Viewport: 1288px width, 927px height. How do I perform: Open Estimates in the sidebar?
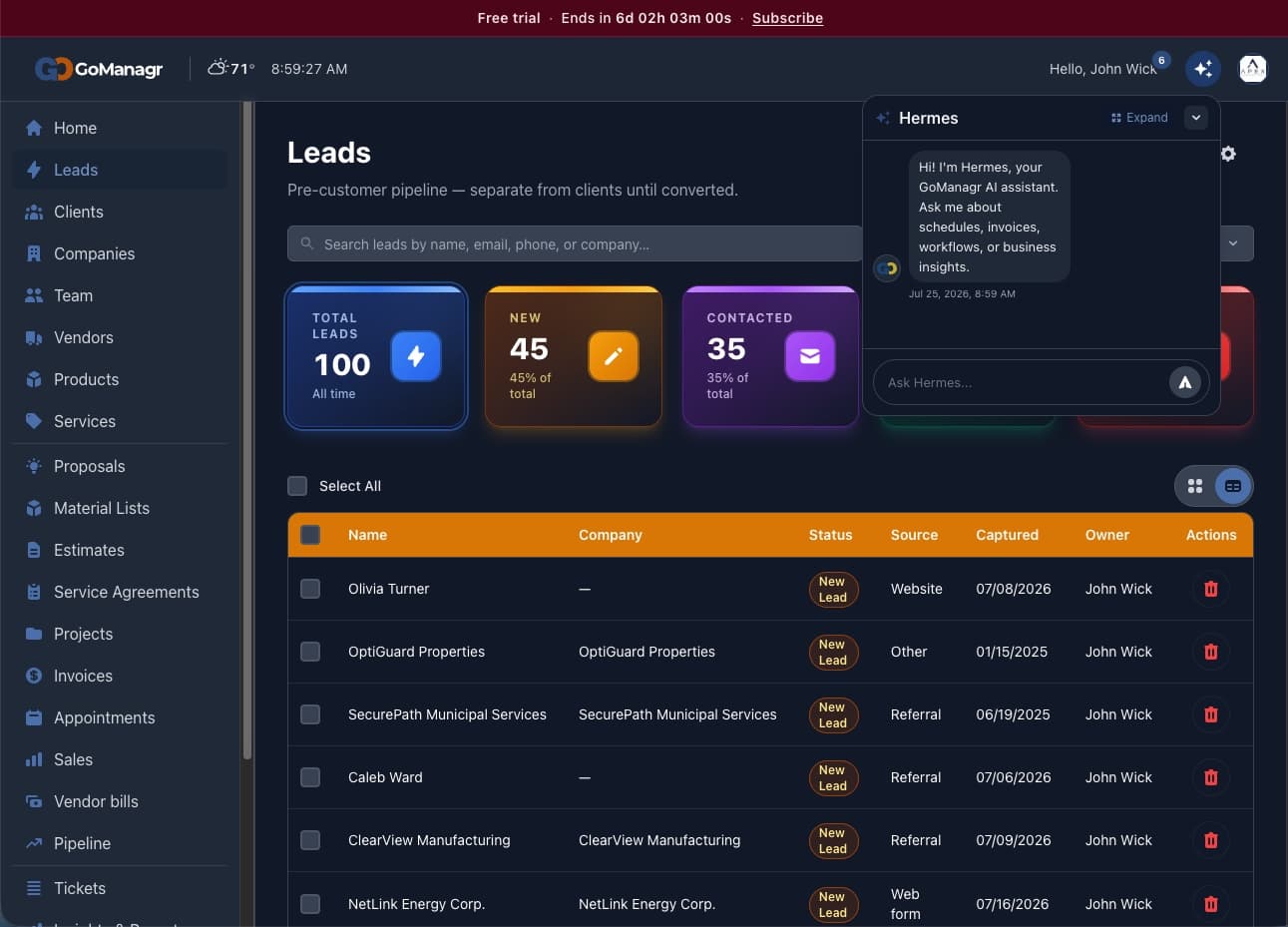click(120, 550)
